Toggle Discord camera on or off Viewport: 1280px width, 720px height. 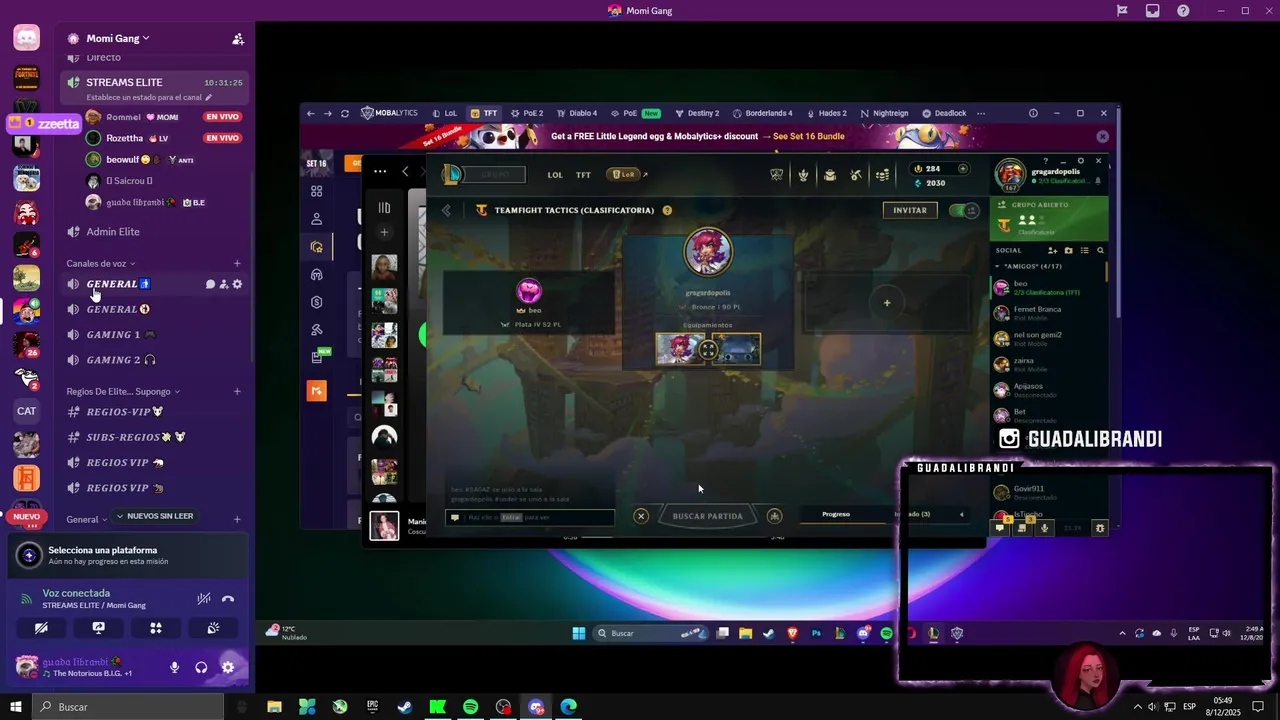point(41,628)
